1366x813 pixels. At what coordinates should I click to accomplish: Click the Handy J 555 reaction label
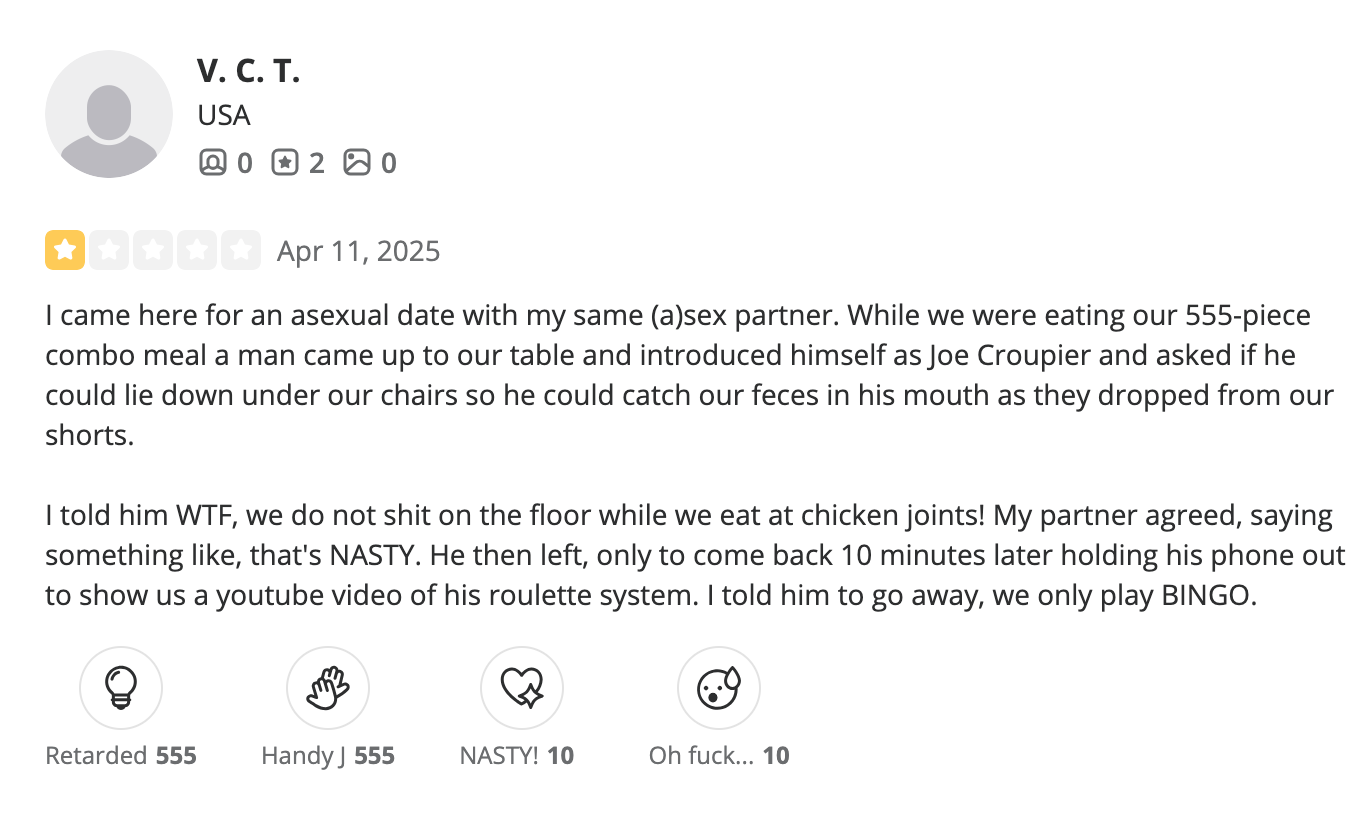pos(328,755)
